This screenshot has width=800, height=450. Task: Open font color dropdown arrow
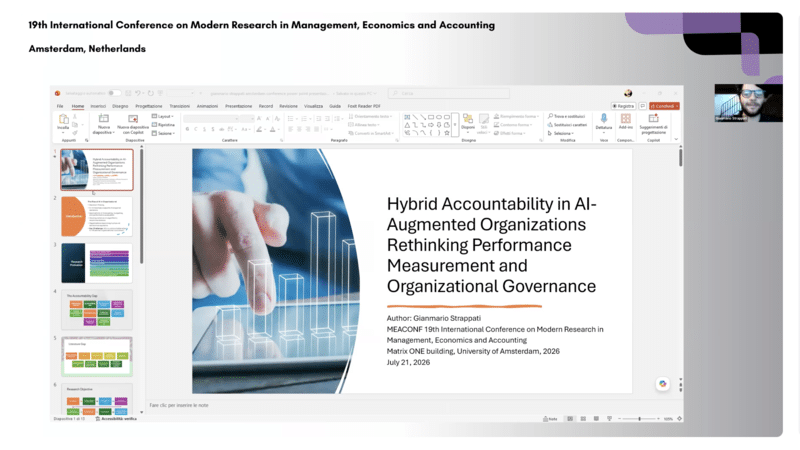[x=279, y=130]
